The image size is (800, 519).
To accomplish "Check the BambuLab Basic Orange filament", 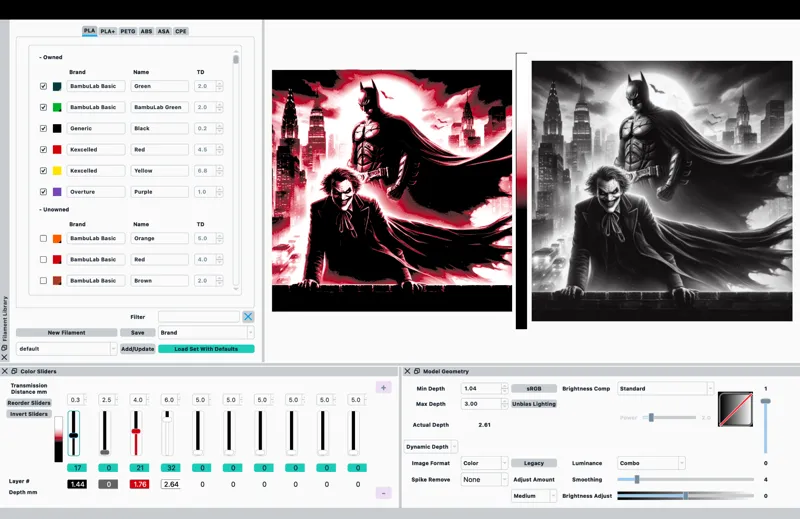I will pos(43,238).
